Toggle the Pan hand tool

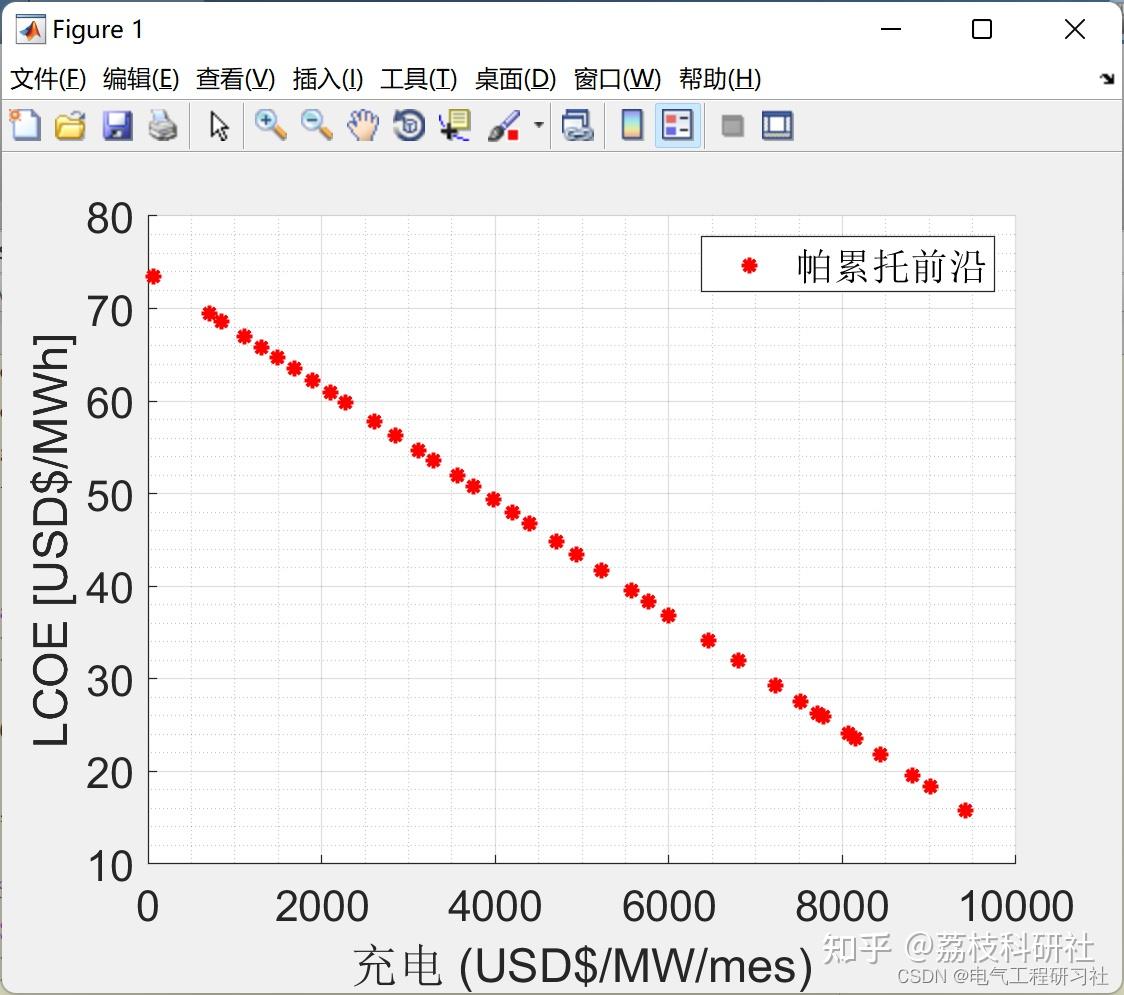[x=363, y=125]
